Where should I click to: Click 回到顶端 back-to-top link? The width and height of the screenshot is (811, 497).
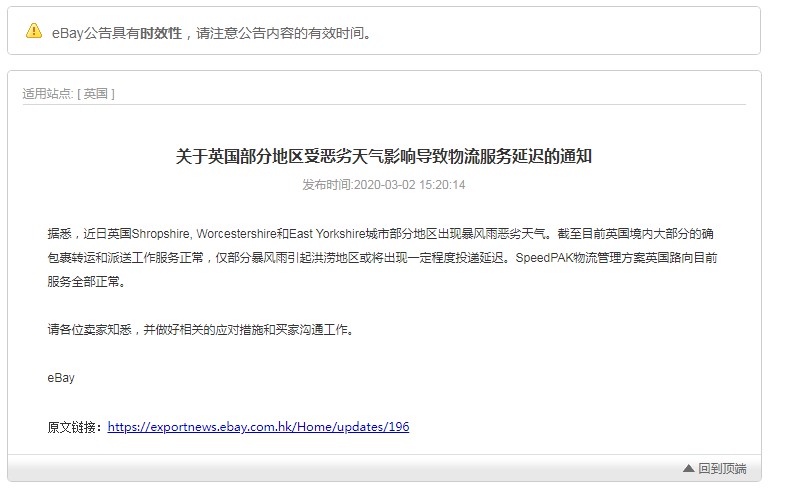click(x=722, y=469)
